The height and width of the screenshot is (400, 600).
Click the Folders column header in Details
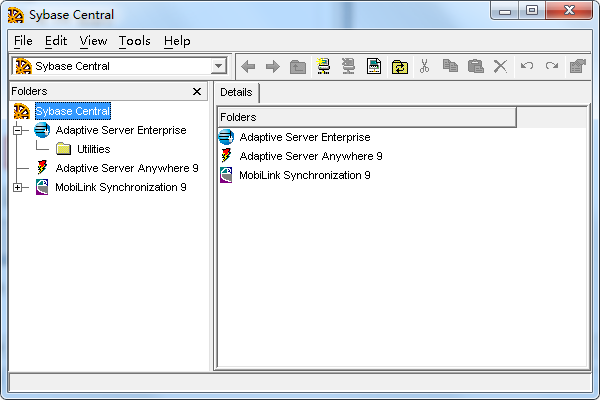(x=367, y=117)
